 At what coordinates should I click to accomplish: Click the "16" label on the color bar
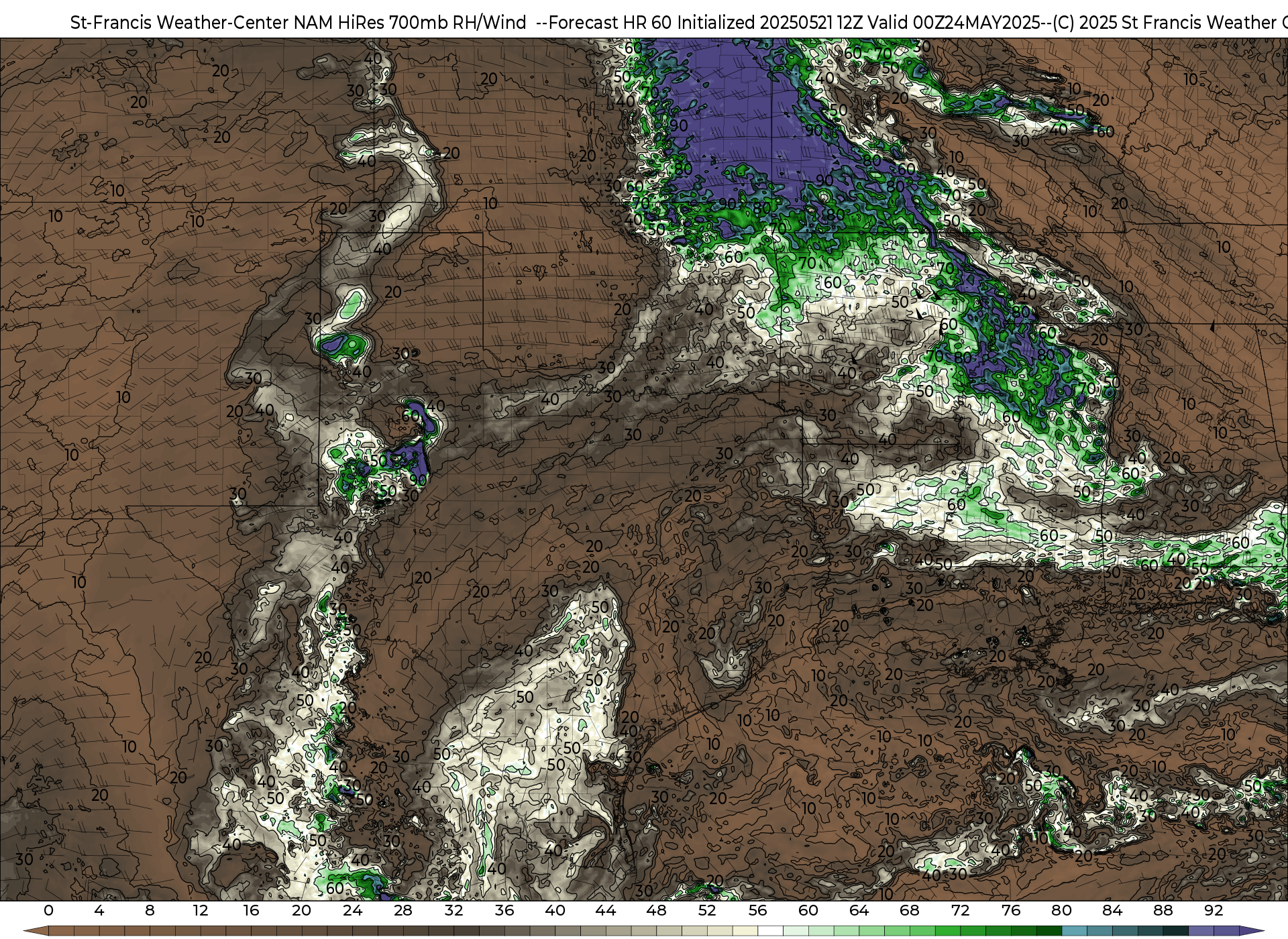point(251,910)
